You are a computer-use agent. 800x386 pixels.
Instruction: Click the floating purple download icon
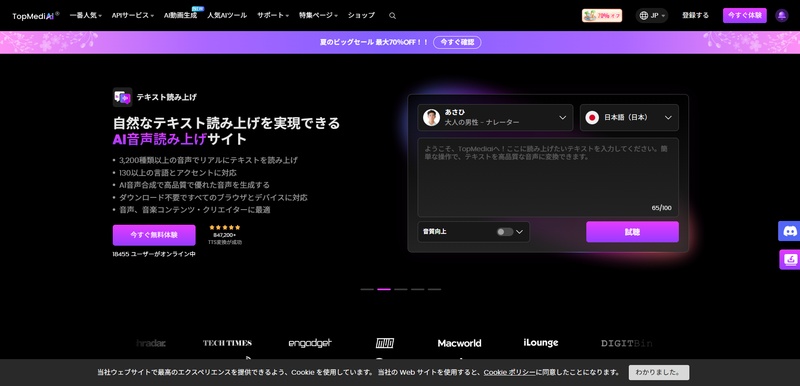pos(789,260)
